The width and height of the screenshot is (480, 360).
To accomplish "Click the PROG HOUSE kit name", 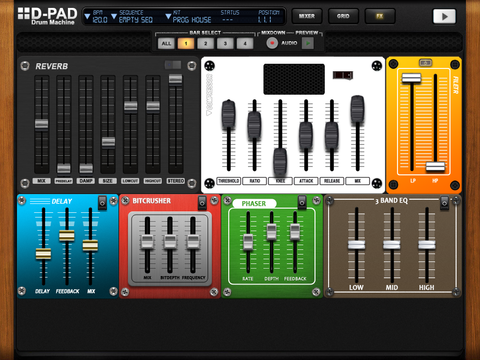I will click(x=192, y=20).
